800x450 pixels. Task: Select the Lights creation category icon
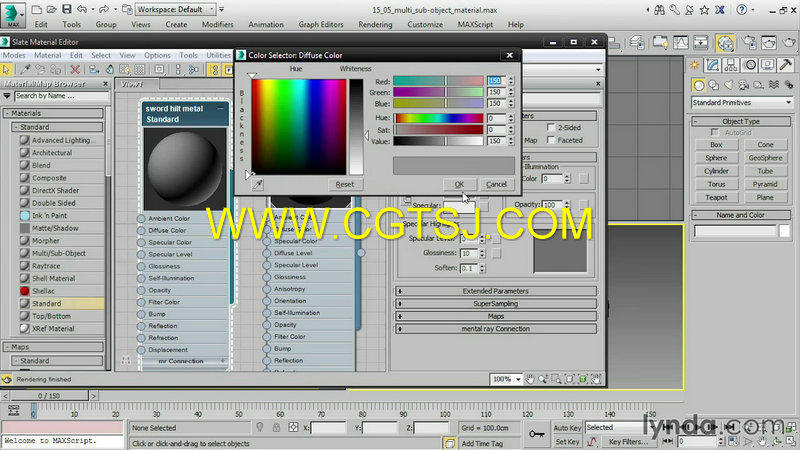729,85
